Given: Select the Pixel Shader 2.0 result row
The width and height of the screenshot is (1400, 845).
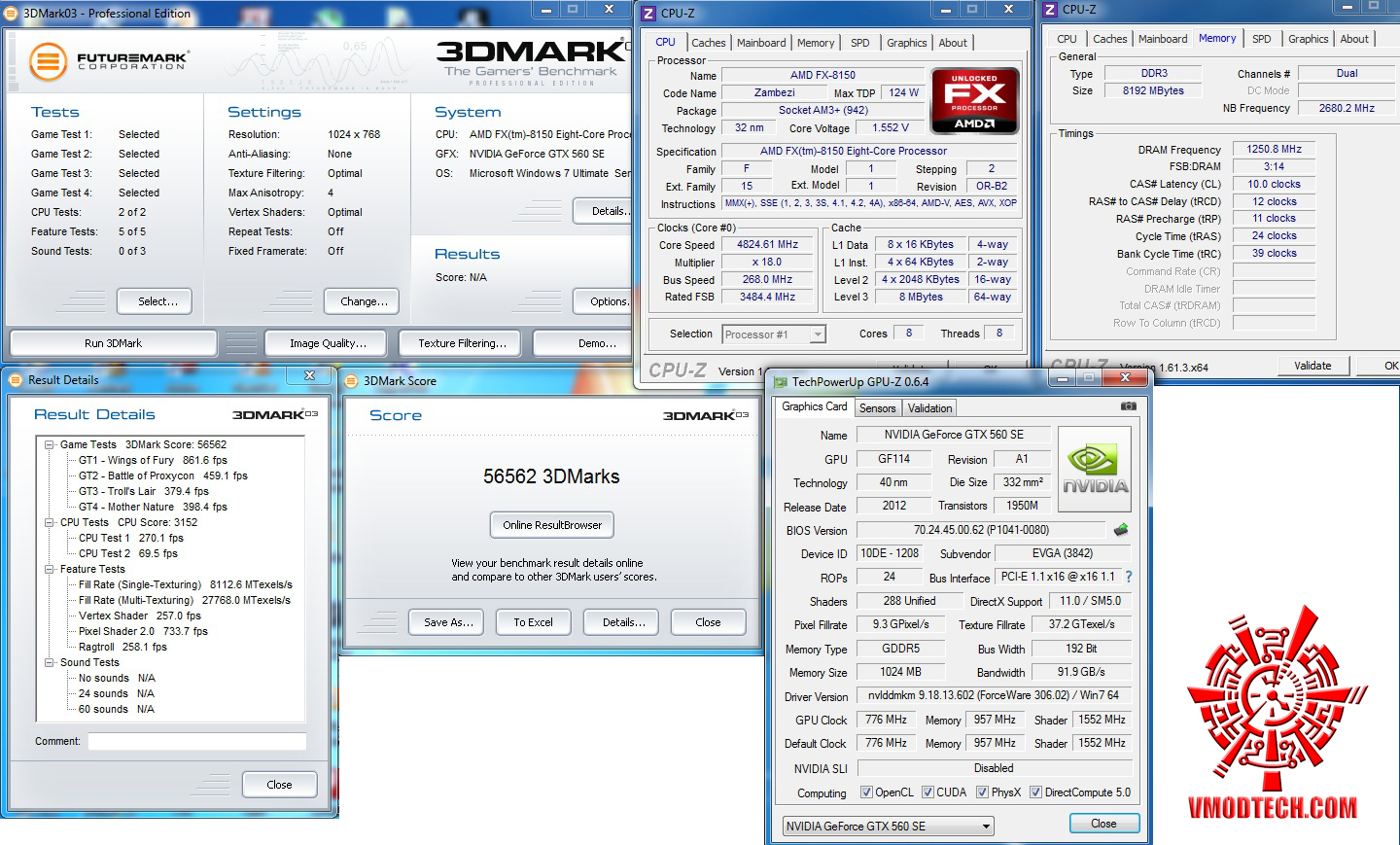Looking at the screenshot, I should coord(143,631).
